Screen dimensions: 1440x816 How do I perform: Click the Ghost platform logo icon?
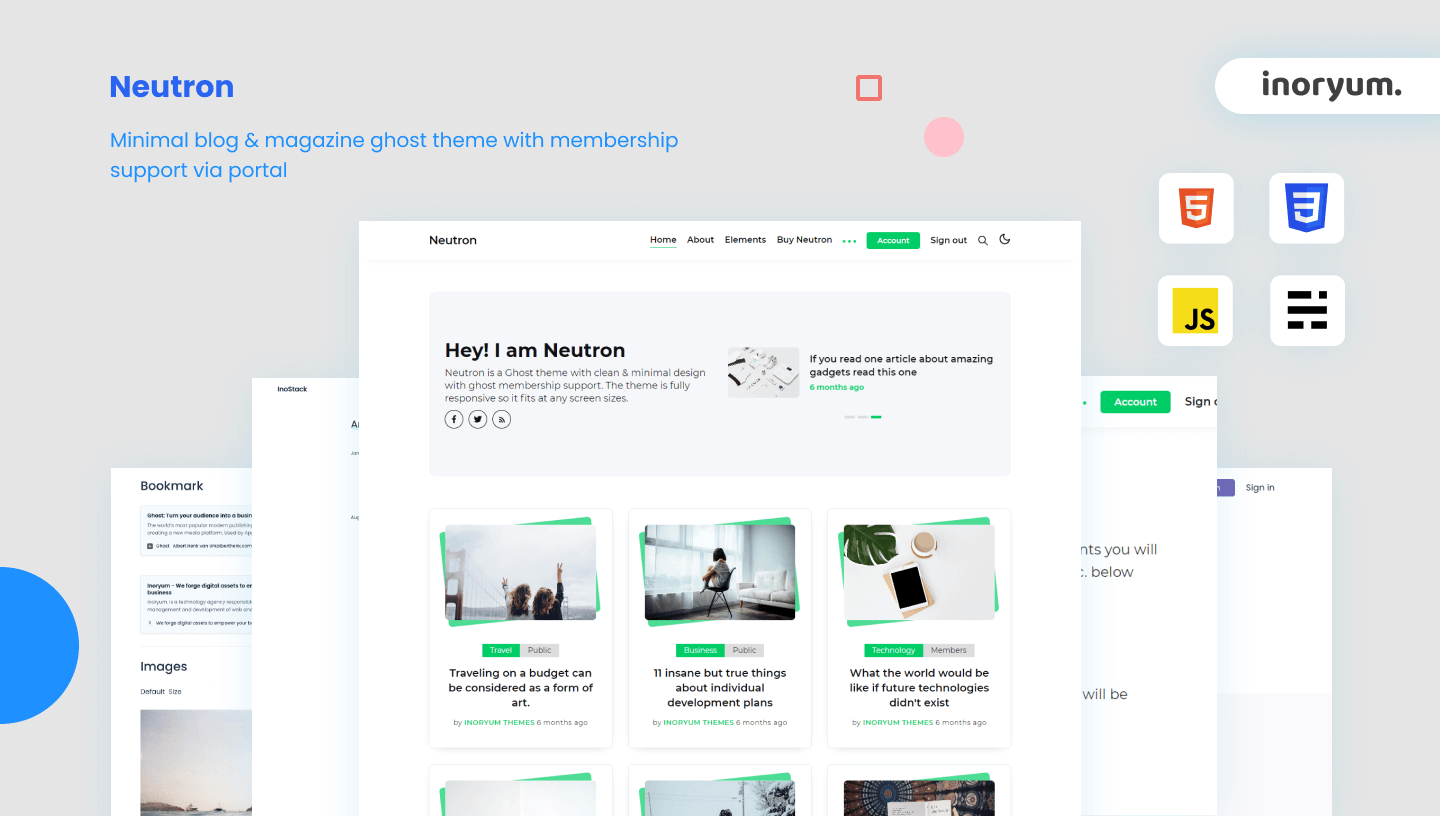(x=1307, y=310)
